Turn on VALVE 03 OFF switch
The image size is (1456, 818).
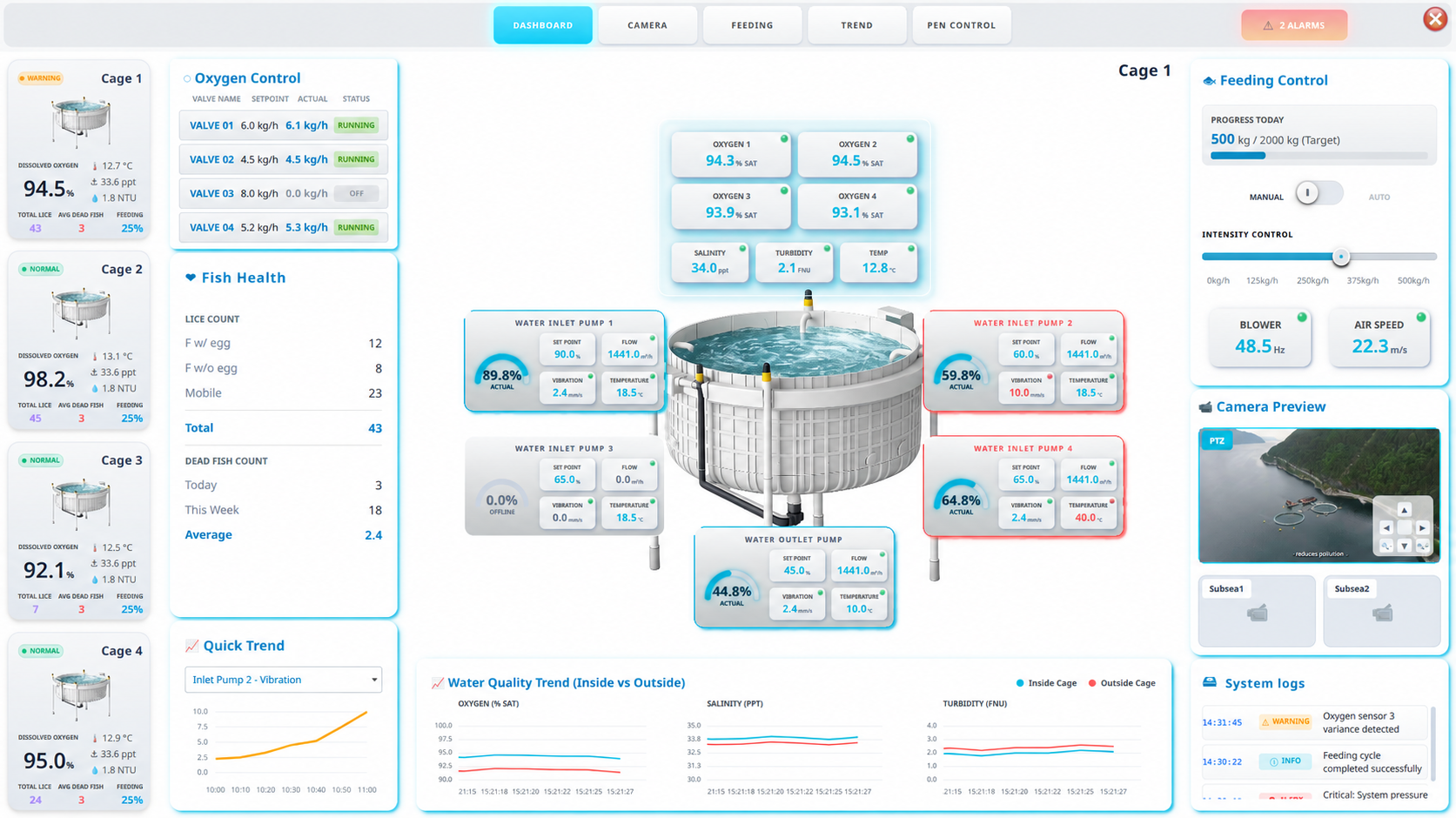point(356,193)
